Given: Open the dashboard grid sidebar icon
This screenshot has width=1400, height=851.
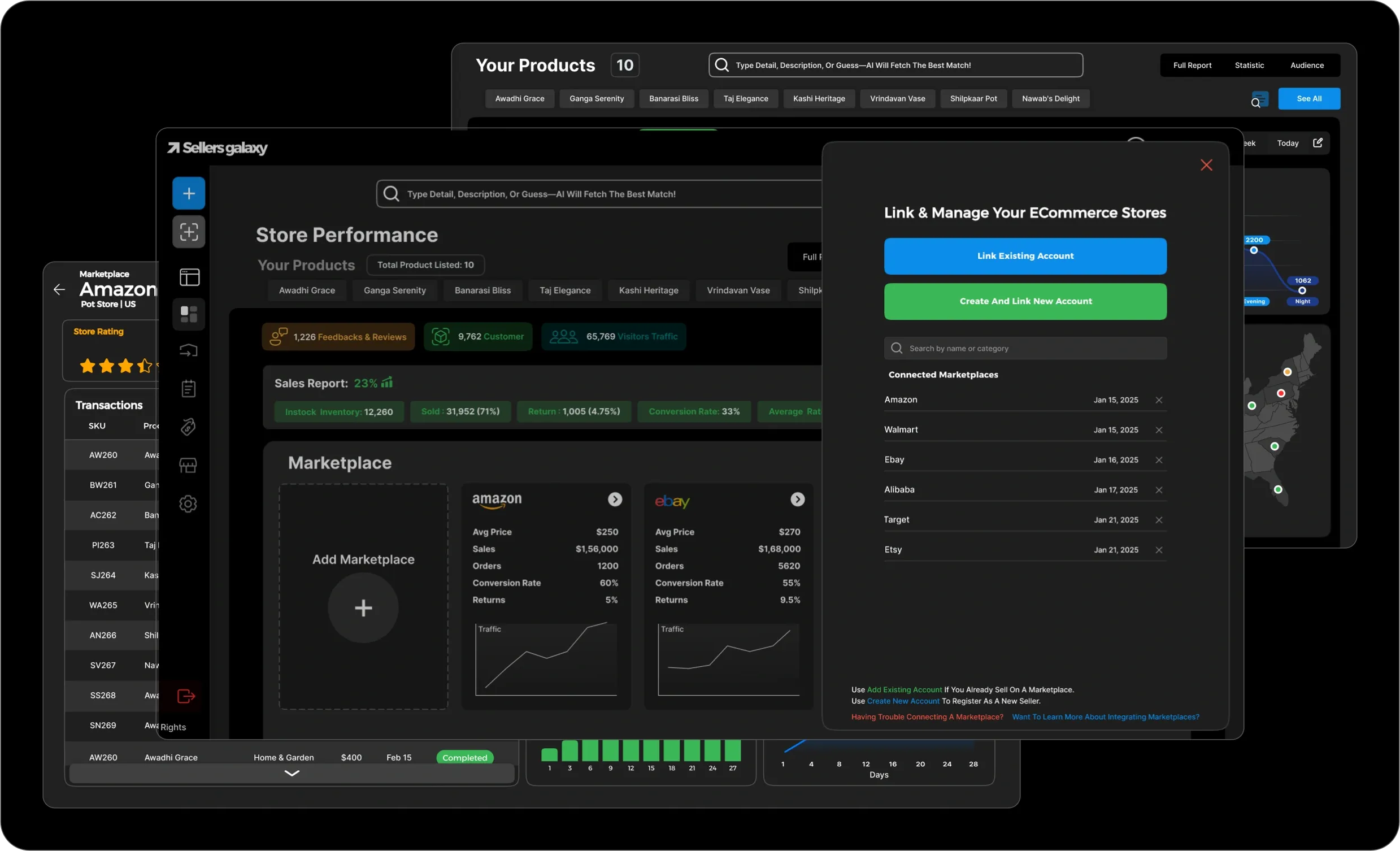Looking at the screenshot, I should [x=189, y=314].
